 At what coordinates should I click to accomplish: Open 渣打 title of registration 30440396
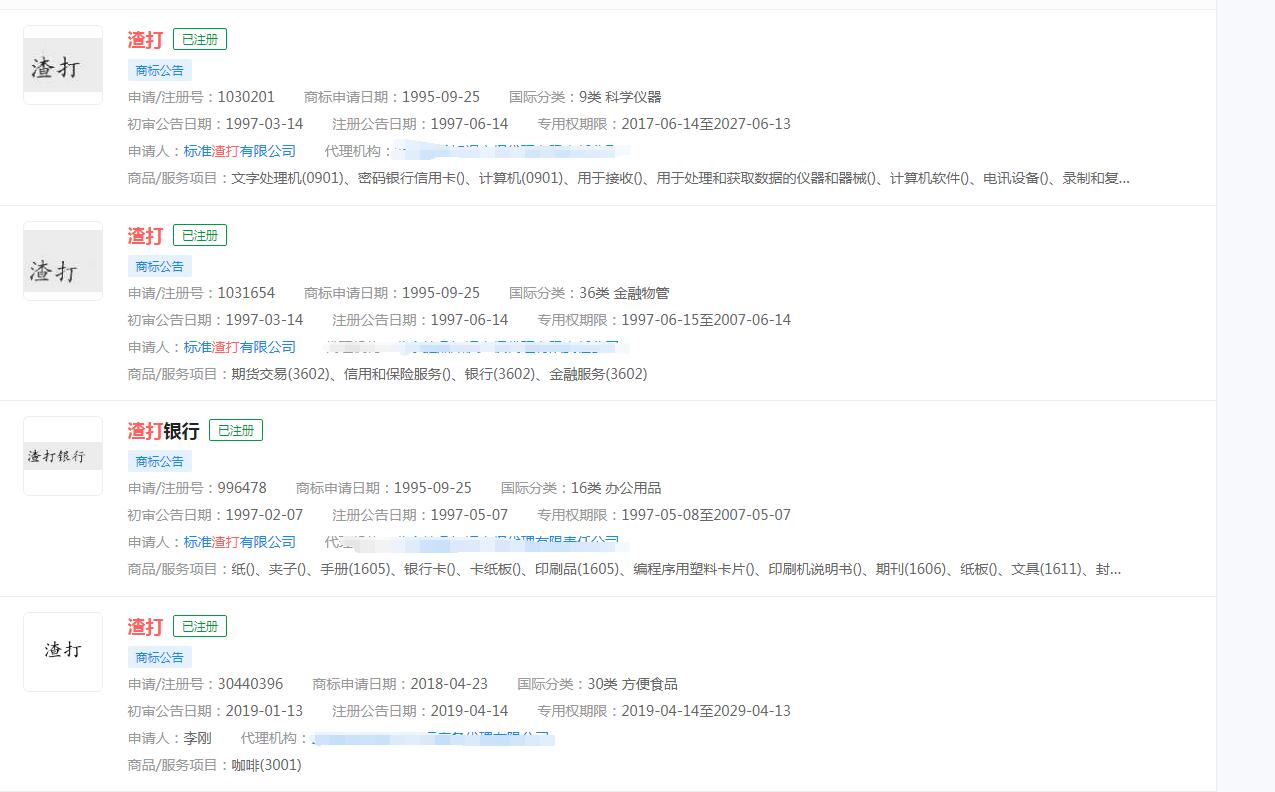tap(145, 627)
